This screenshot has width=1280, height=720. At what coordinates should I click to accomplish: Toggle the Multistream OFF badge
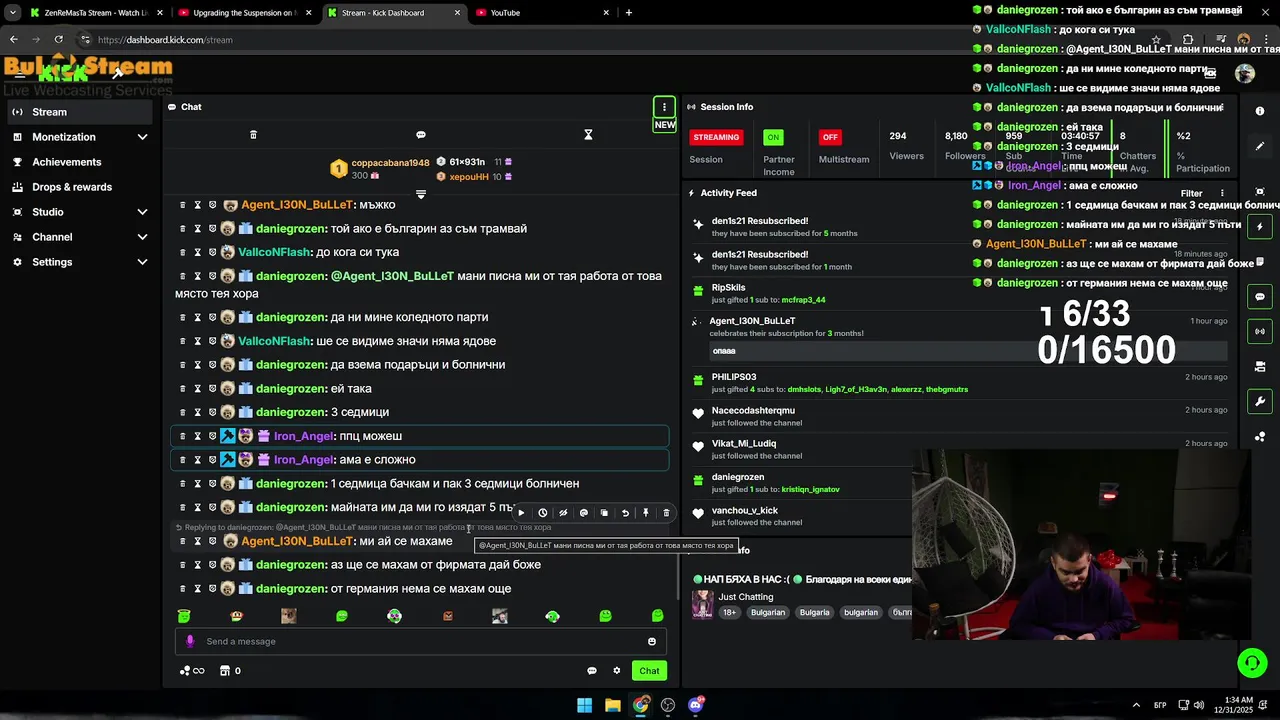pyautogui.click(x=829, y=137)
